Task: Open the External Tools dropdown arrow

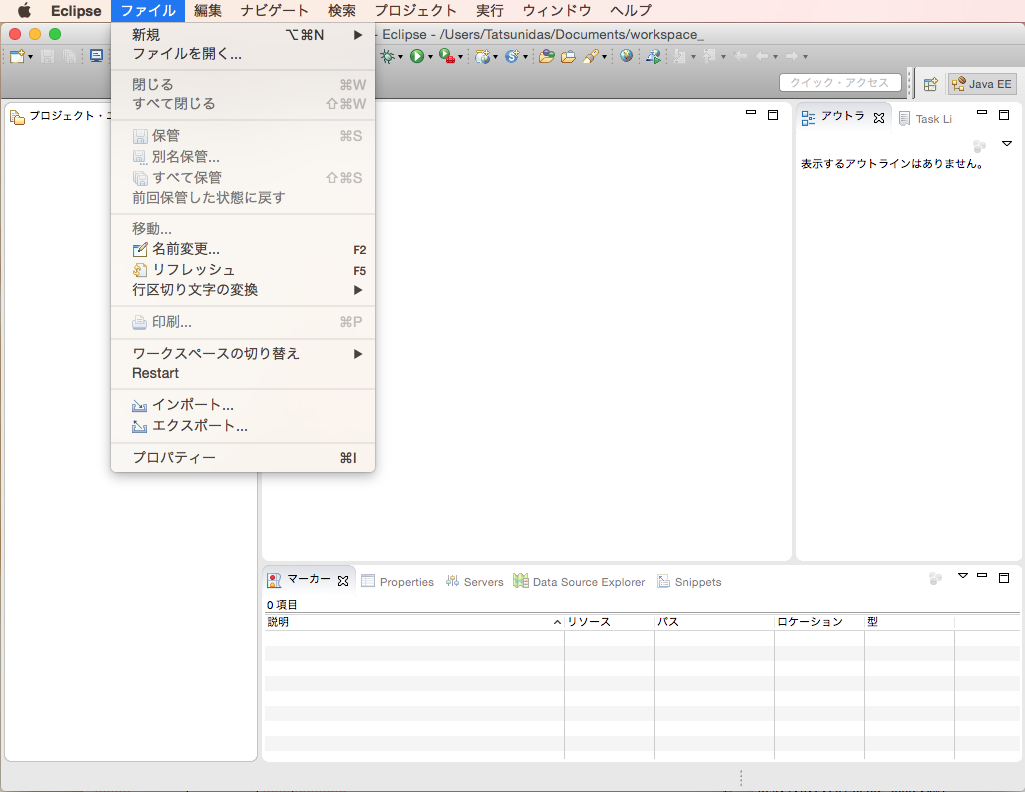Action: click(x=460, y=57)
